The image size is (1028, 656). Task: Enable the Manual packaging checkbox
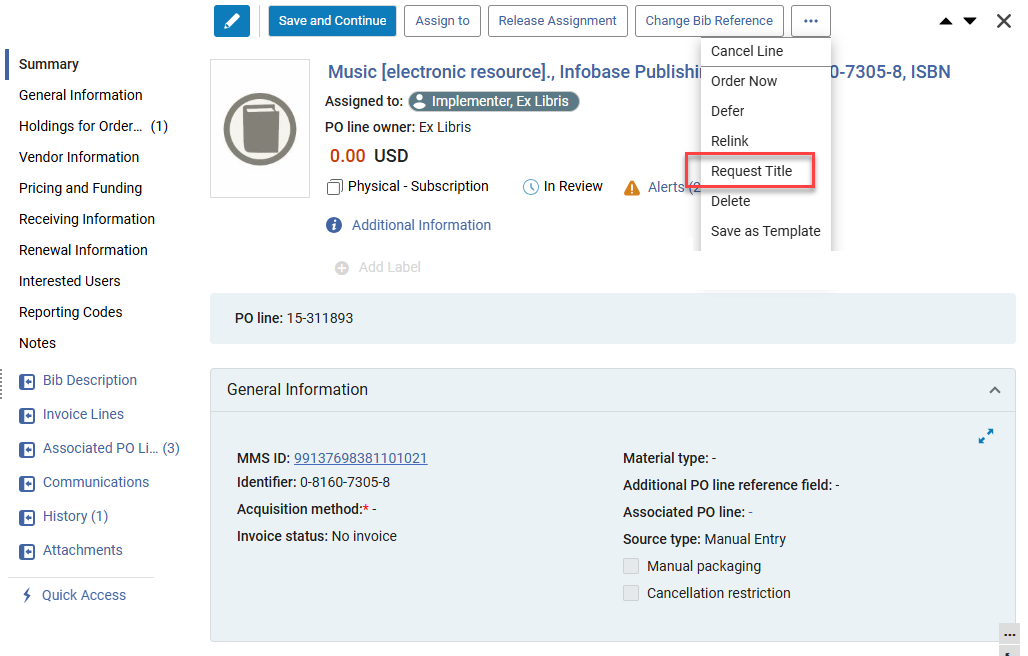click(631, 566)
